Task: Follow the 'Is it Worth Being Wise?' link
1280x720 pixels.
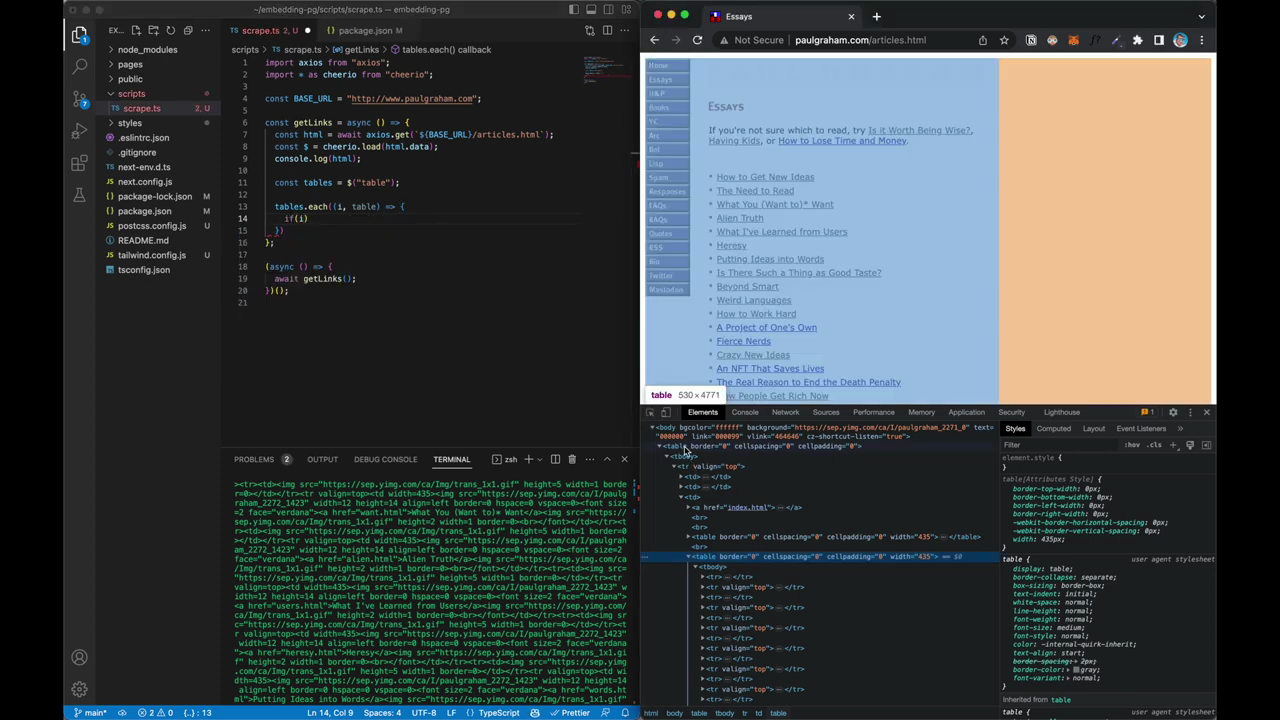Action: 920,130
